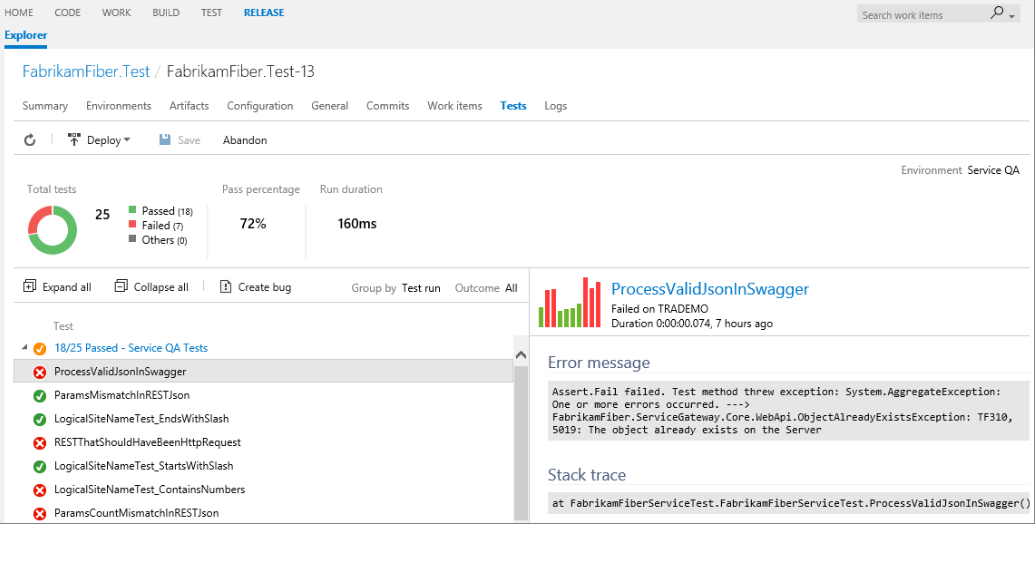This screenshot has height=562, width=1035.
Task: Open the 18/25 Passed - Service QA Tests link
Action: coord(131,348)
